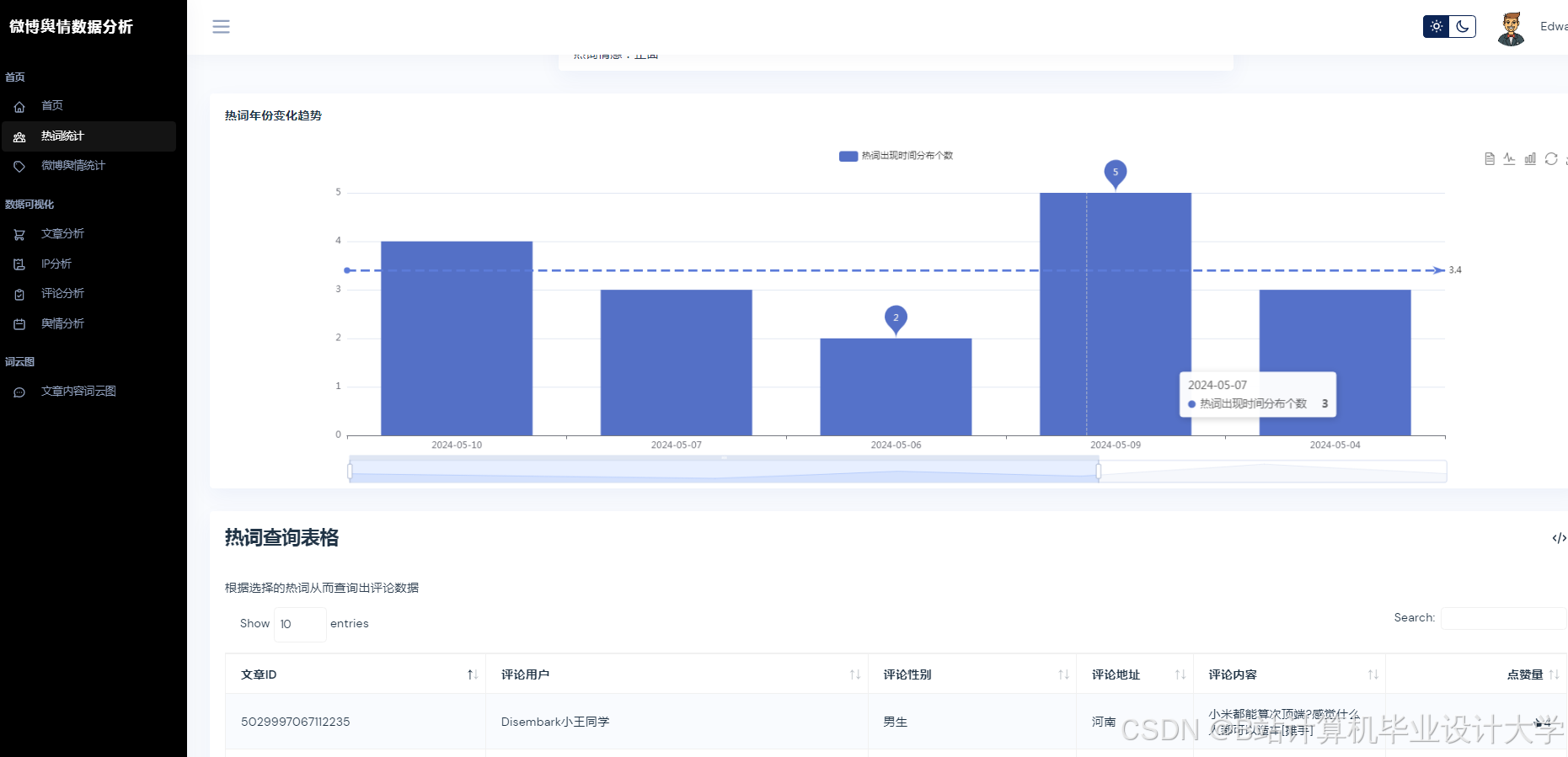
Task: Click the 2024-05-10 bar
Action: coord(457,339)
